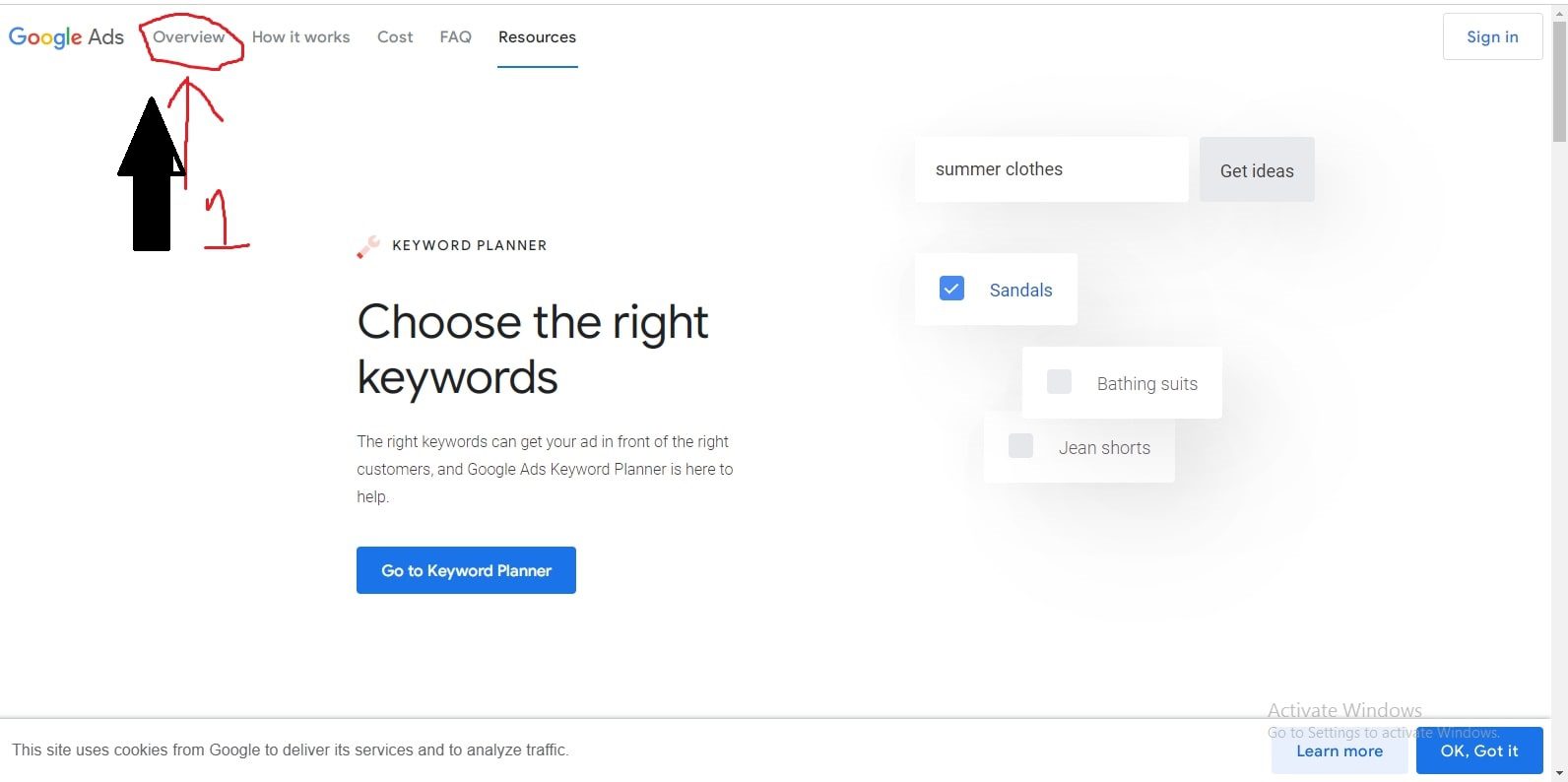Image resolution: width=1568 pixels, height=782 pixels.
Task: Click the Choose the right keywords headline
Action: click(x=532, y=350)
